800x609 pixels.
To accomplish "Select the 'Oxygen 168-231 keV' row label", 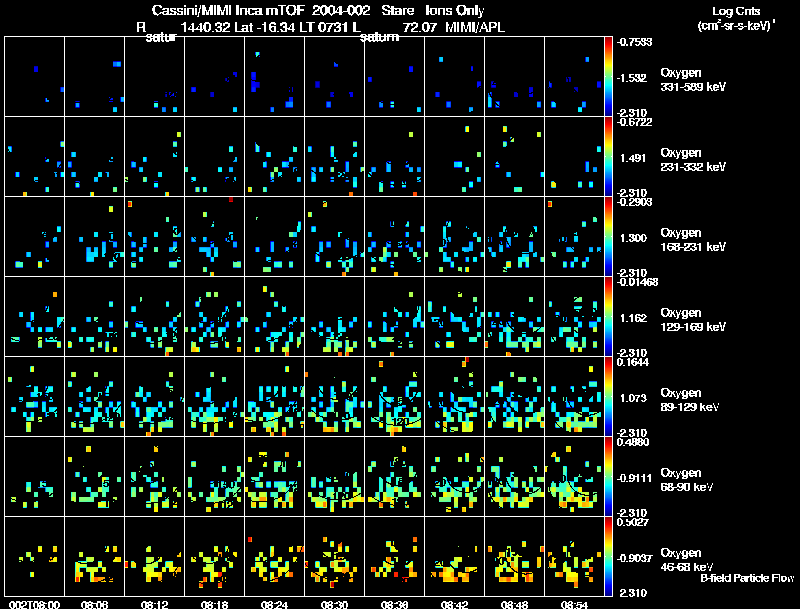I will (693, 240).
